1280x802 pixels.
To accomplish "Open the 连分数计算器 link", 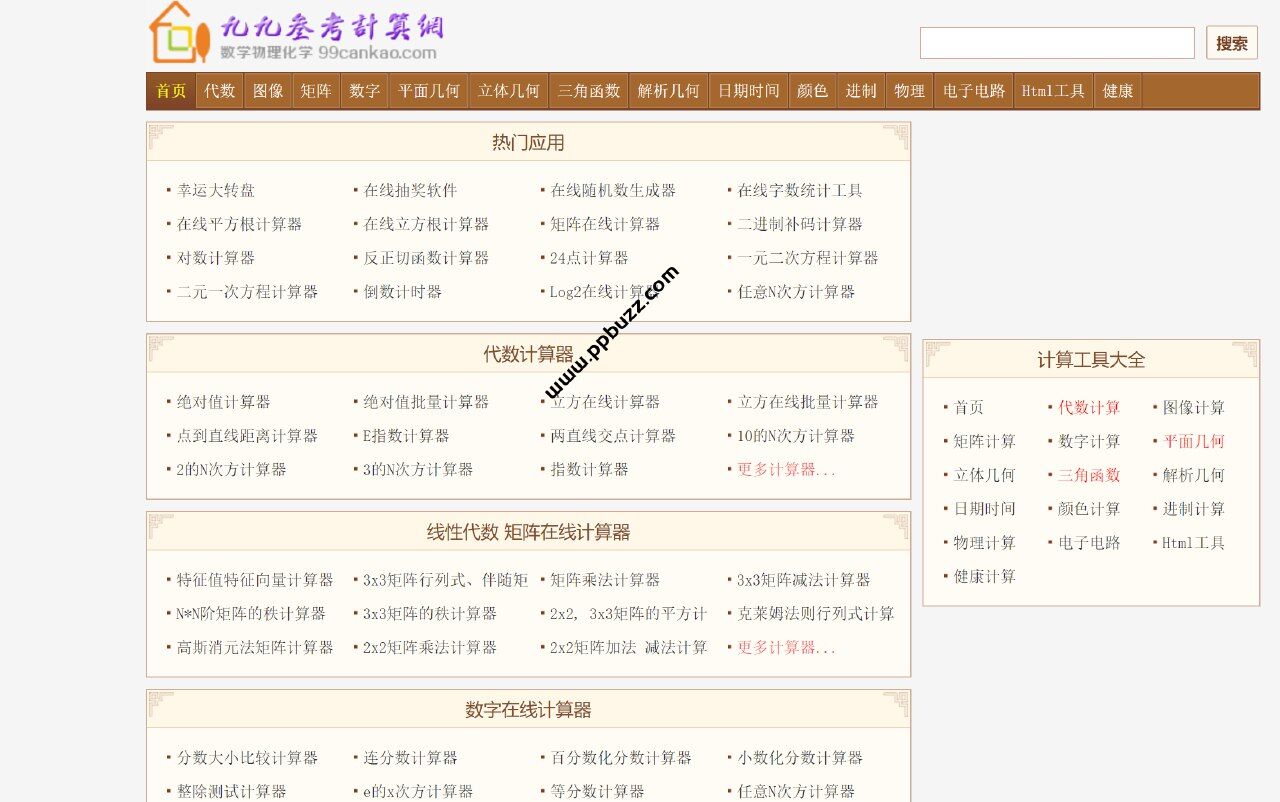I will pos(411,758).
